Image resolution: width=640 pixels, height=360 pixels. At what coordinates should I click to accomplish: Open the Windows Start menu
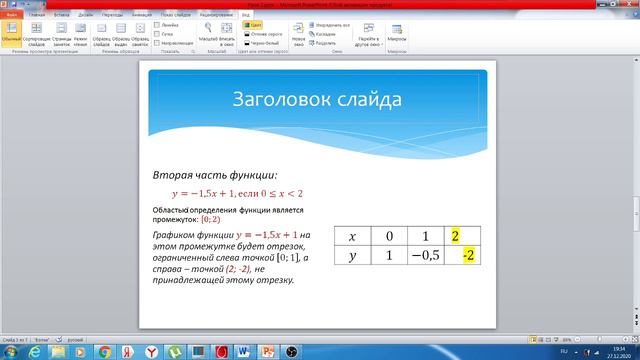point(10,352)
